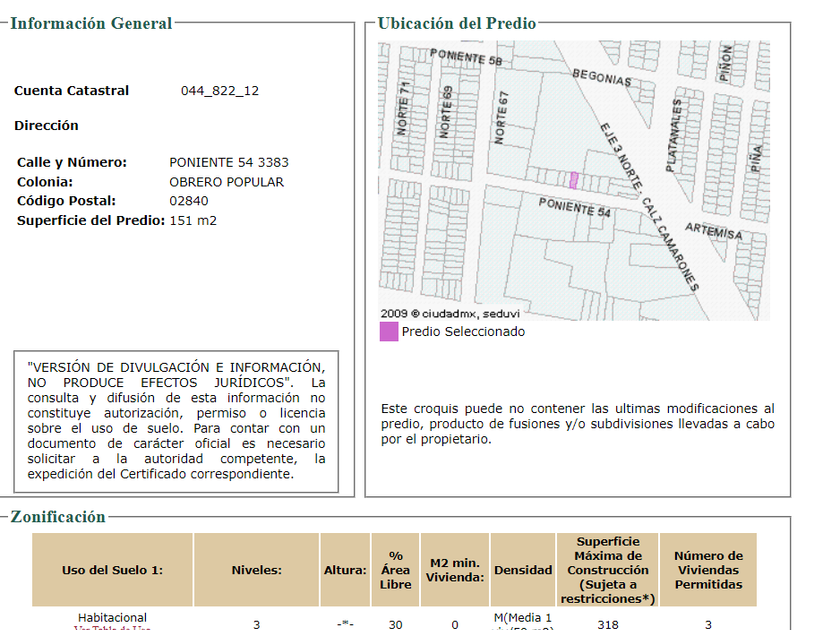Click the Habitacional land use cell
The height and width of the screenshot is (630, 840).
coord(112,618)
